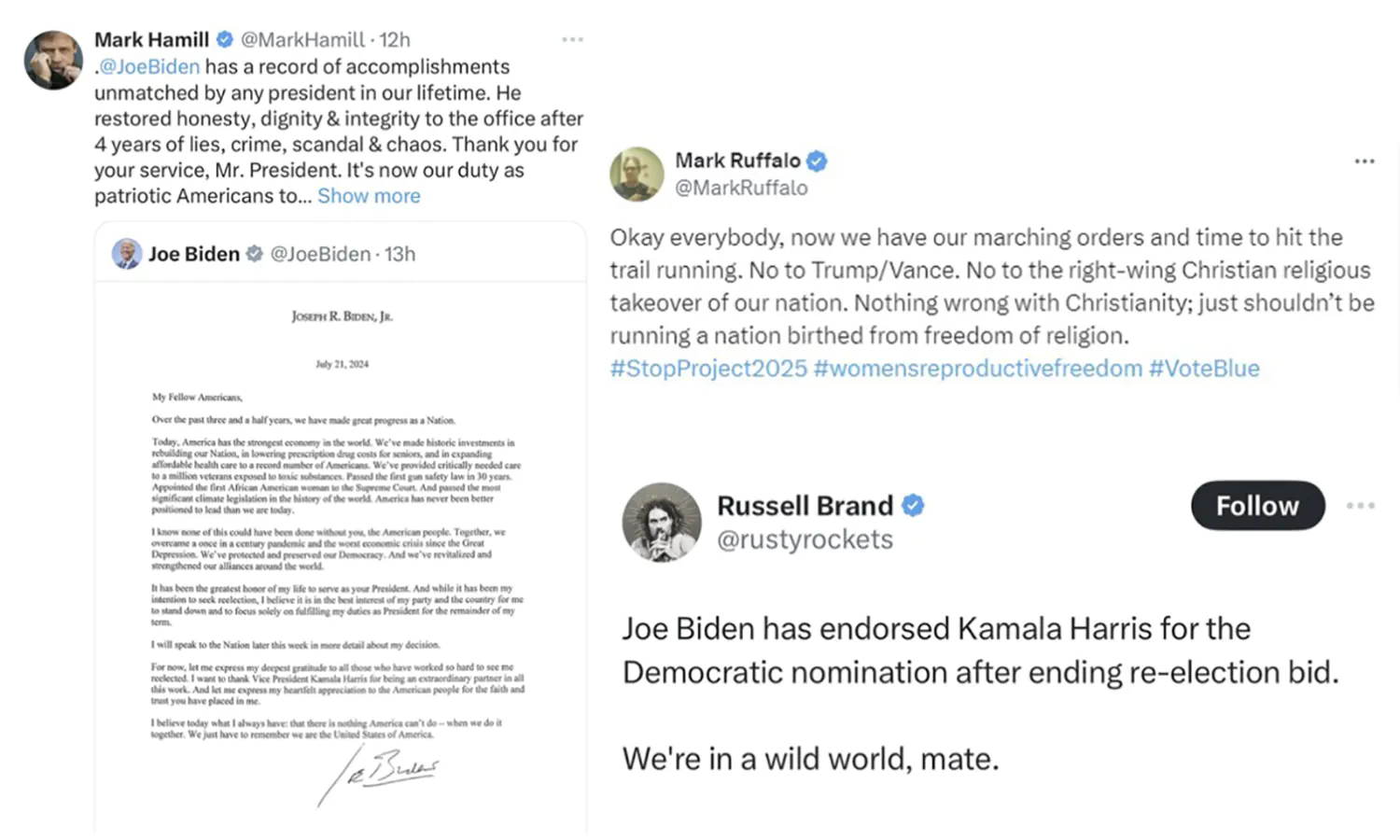Click Joe Biden's small avatar in quoted tweet
1400x840 pixels.
[x=127, y=254]
